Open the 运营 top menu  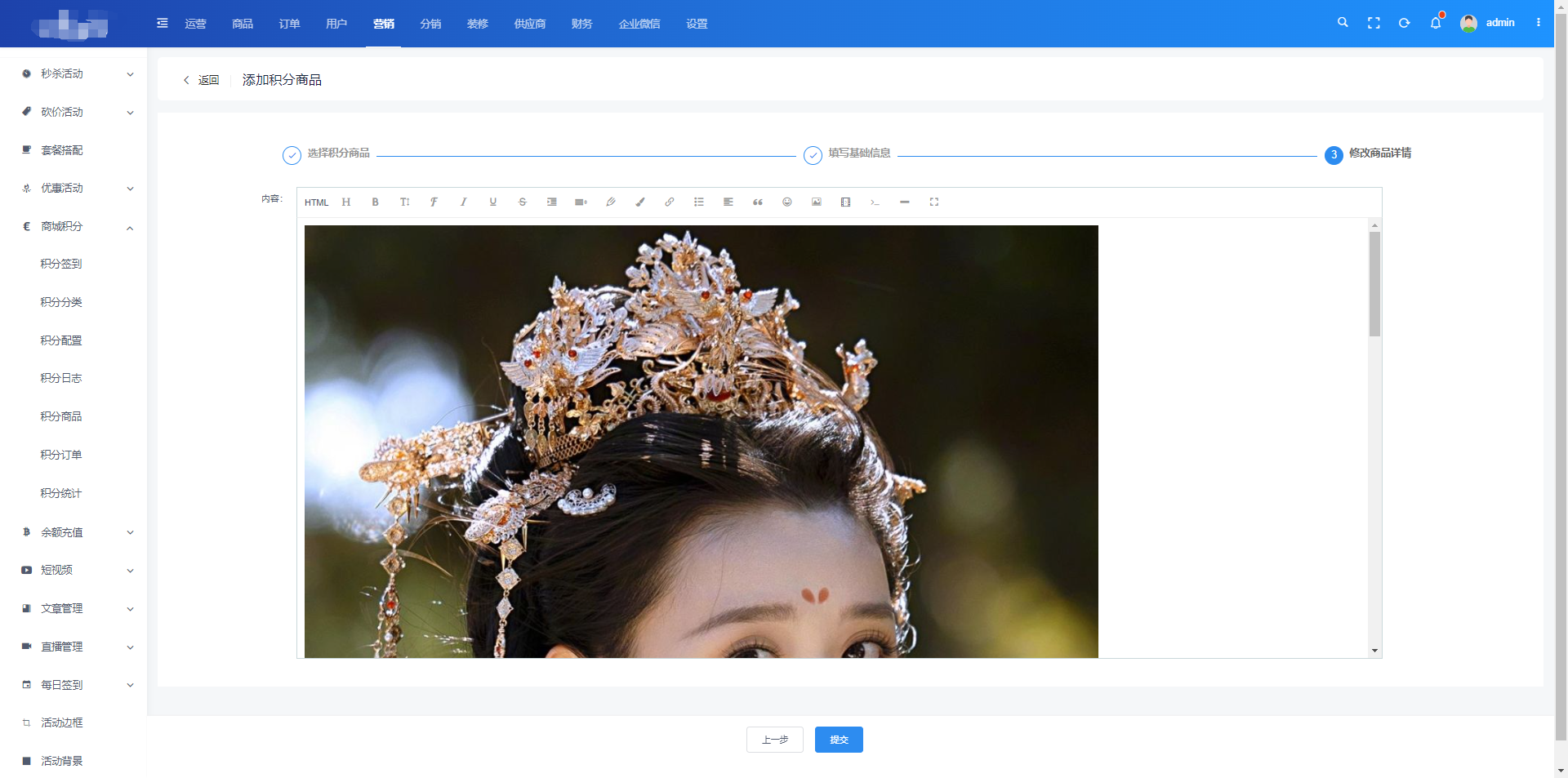[196, 24]
